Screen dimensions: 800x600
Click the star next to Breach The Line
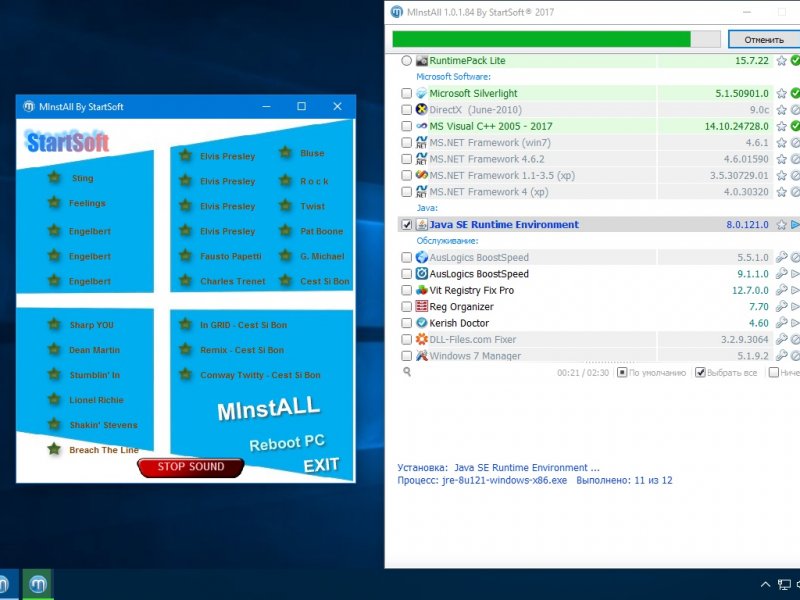54,449
